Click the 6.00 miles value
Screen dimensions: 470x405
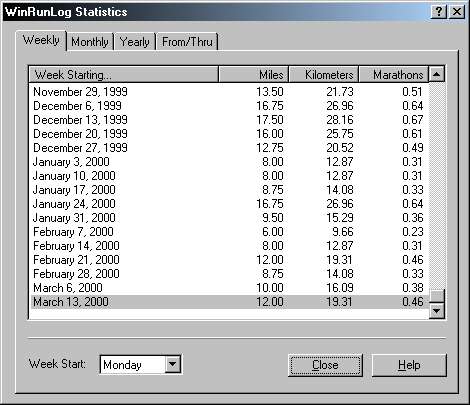tap(273, 232)
